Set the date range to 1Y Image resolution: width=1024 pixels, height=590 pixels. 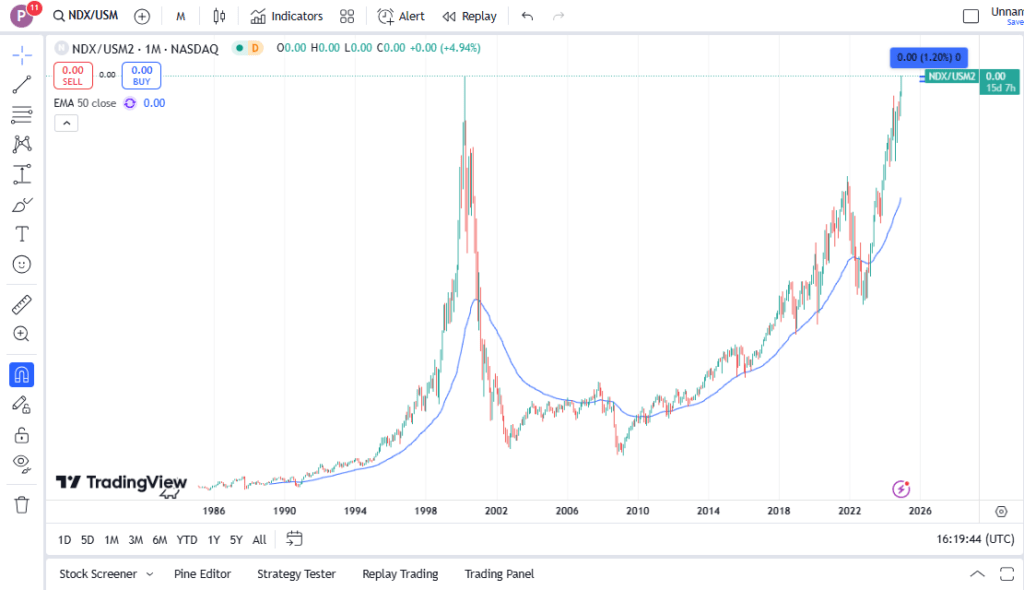[x=214, y=540]
